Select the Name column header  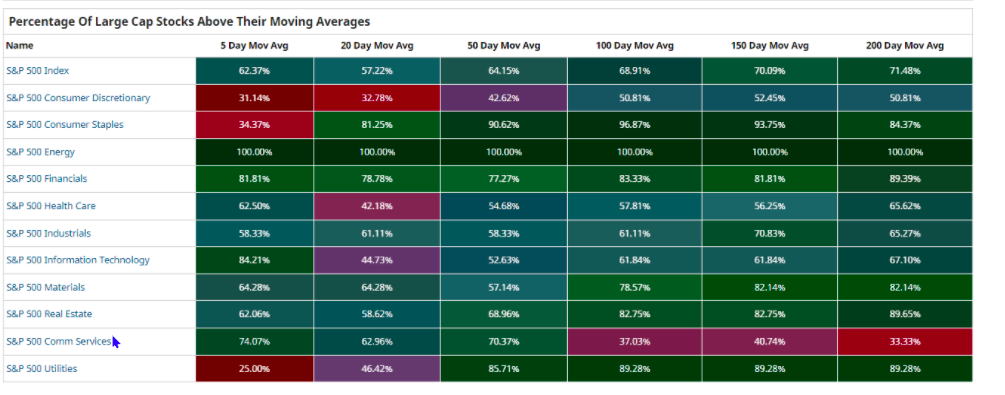click(19, 46)
